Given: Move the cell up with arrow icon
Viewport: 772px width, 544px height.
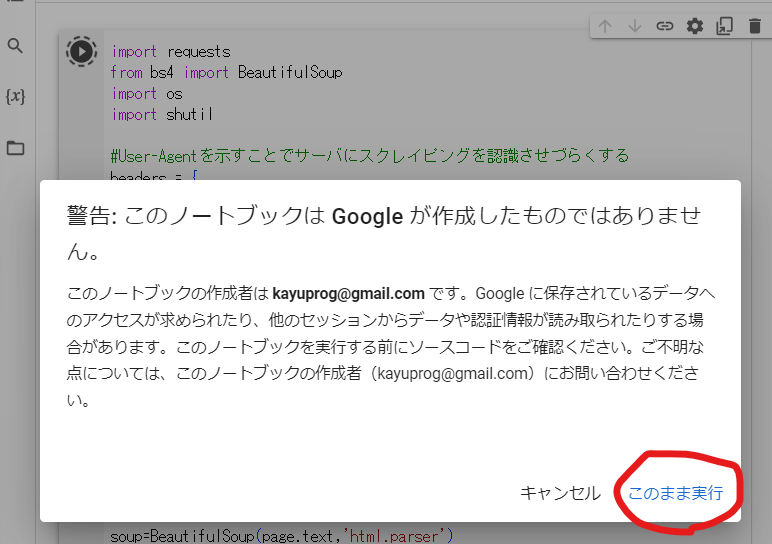Looking at the screenshot, I should [605, 26].
